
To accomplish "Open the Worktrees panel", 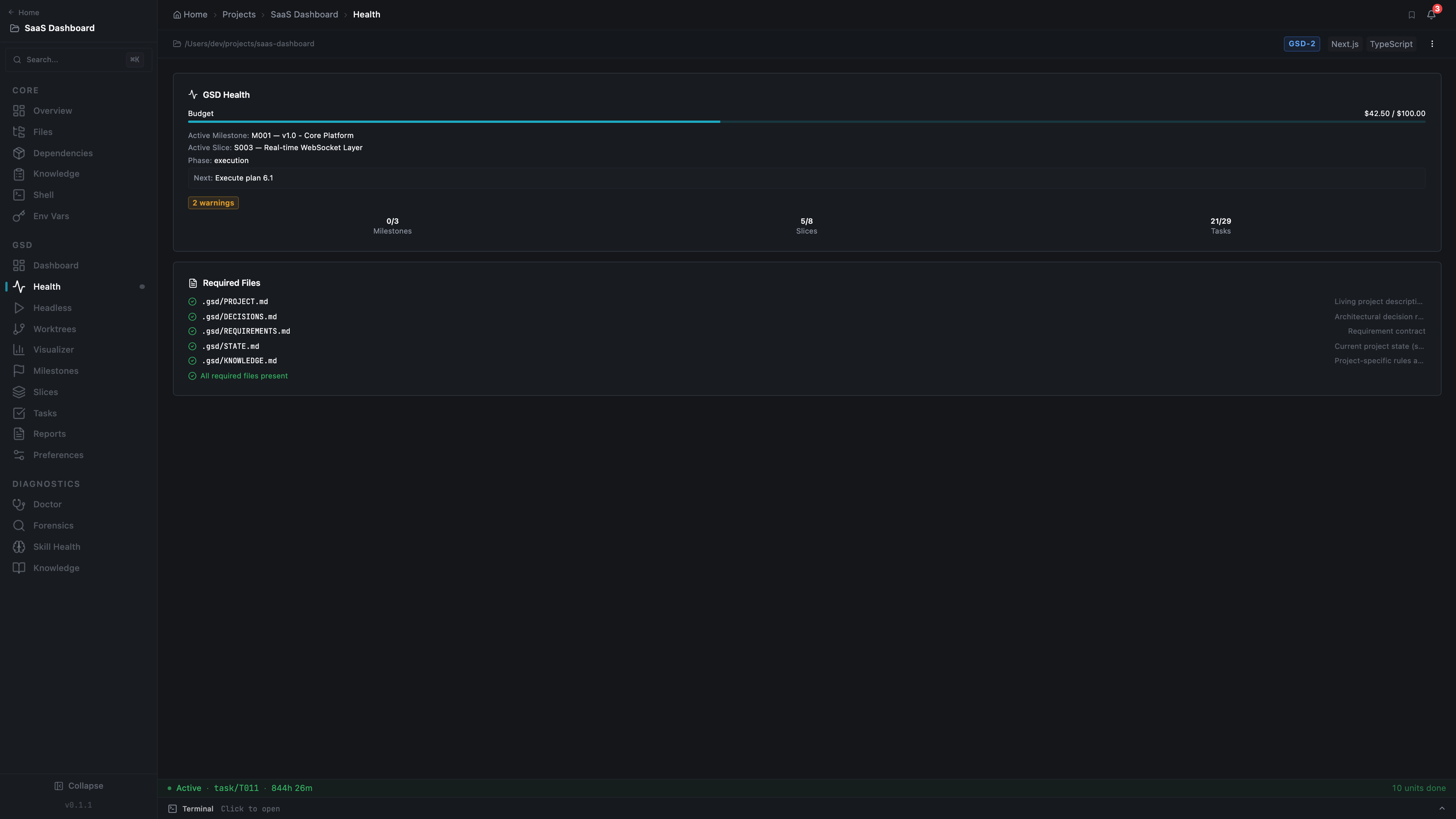I will coord(54,328).
